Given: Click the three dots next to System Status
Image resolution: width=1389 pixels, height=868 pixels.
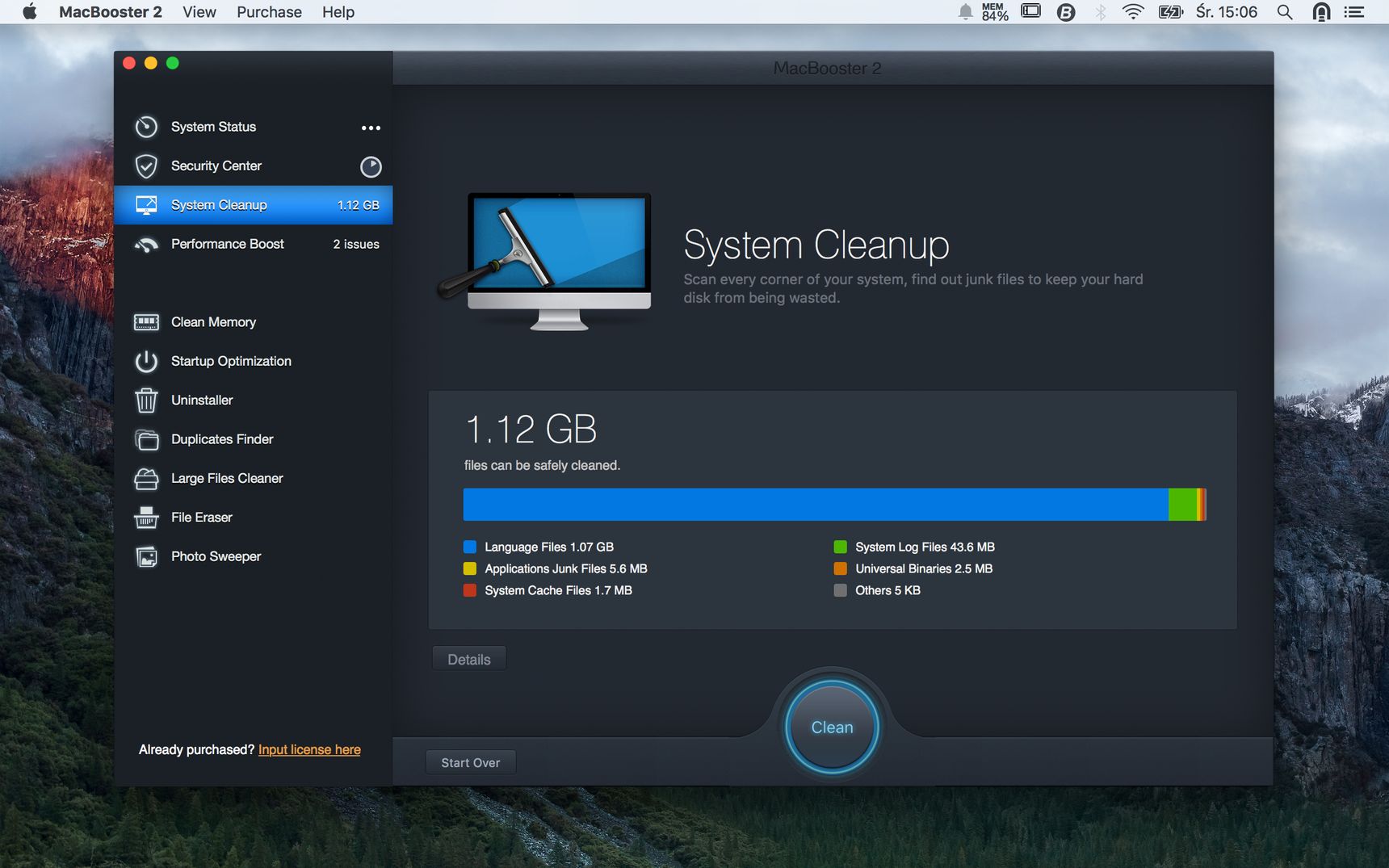Looking at the screenshot, I should pos(371,128).
